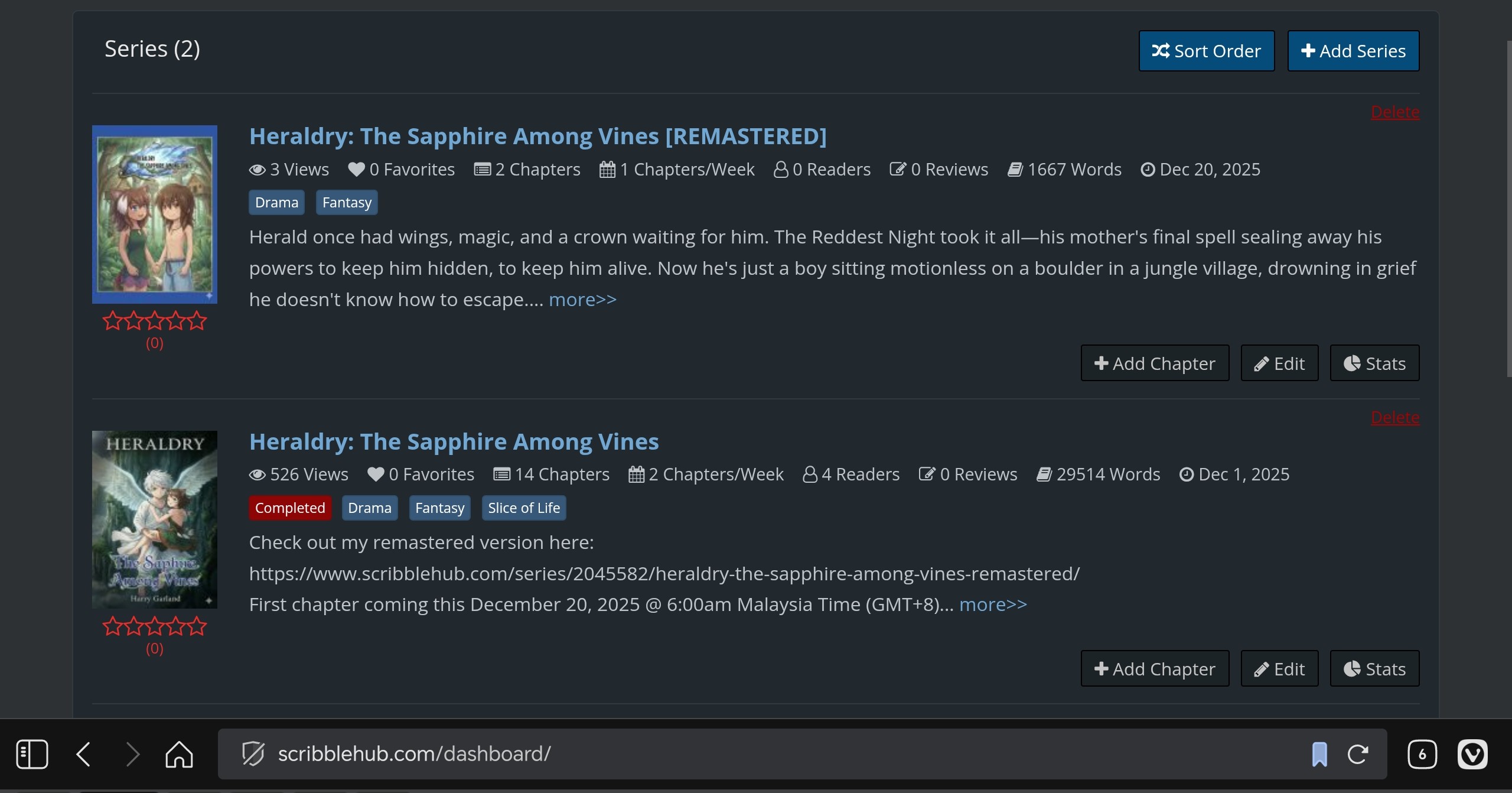The image size is (1512, 793).
Task: Click the HERALDRY cover thumbnail
Action: click(x=155, y=519)
